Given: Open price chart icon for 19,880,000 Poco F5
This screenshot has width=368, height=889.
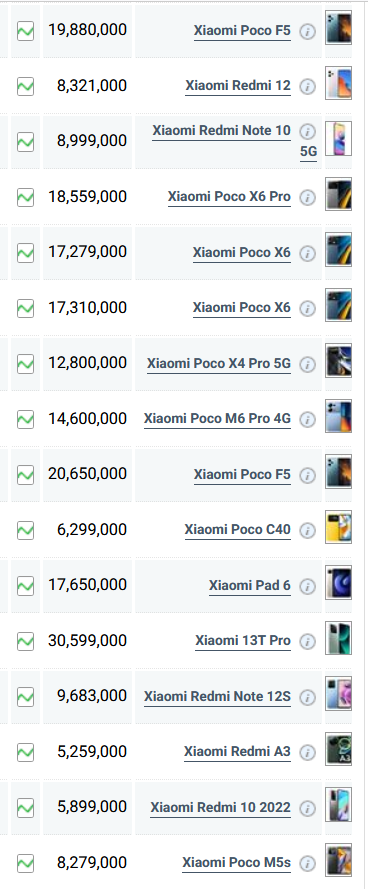Looking at the screenshot, I should click(x=26, y=31).
